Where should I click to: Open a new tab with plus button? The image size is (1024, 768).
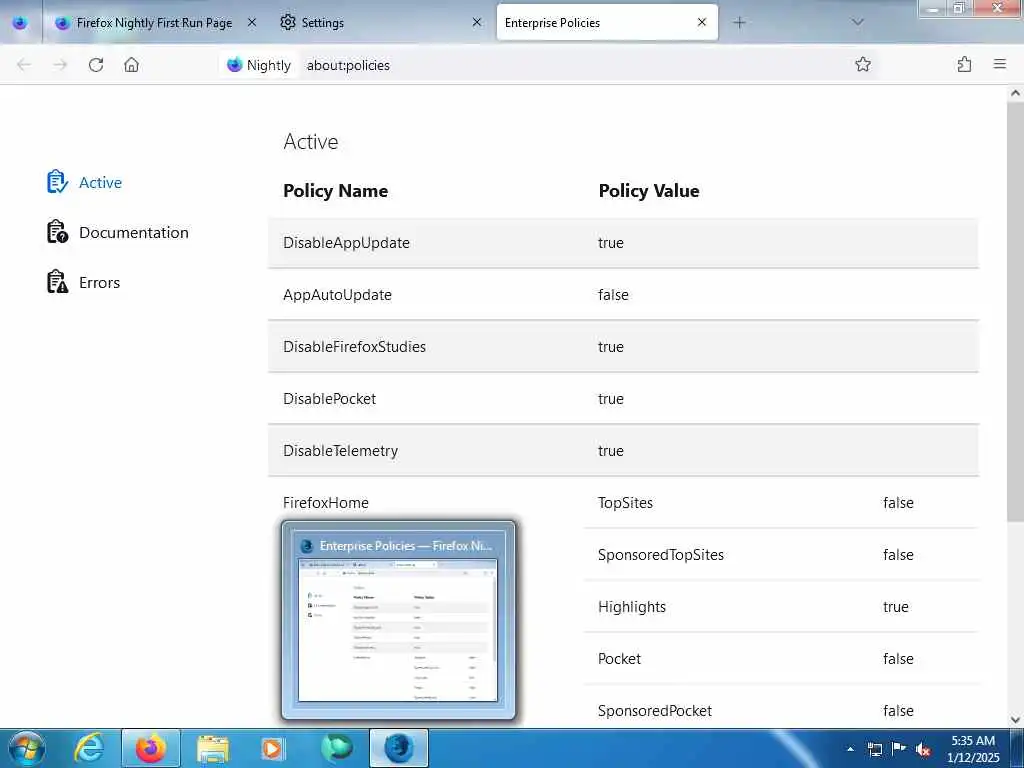pos(739,22)
